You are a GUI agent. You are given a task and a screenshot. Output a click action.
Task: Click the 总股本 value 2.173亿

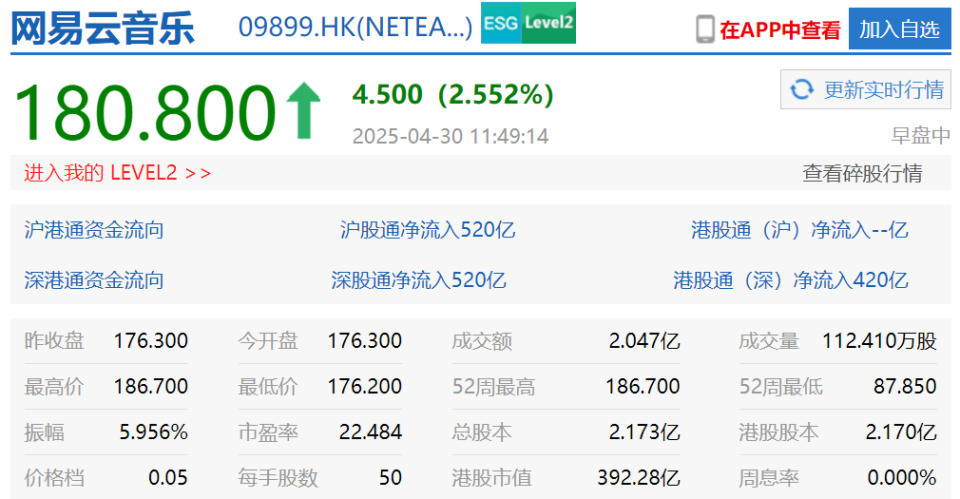(x=644, y=432)
